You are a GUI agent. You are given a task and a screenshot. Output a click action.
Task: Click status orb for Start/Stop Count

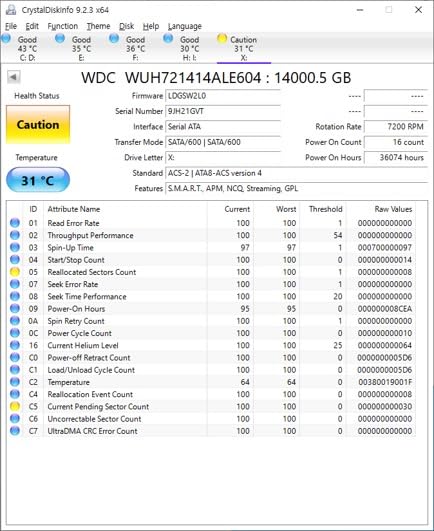[x=15, y=259]
